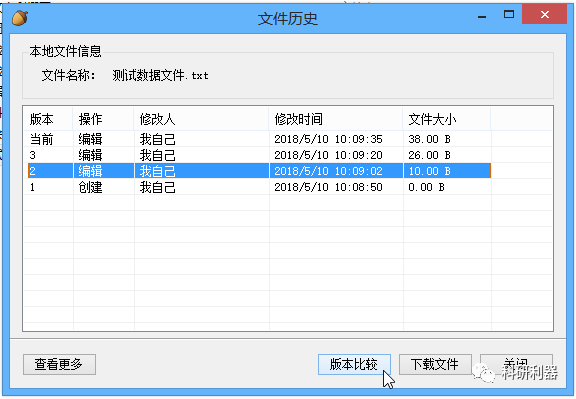Click 编辑 in the highlighted version 2 row

[90, 171]
